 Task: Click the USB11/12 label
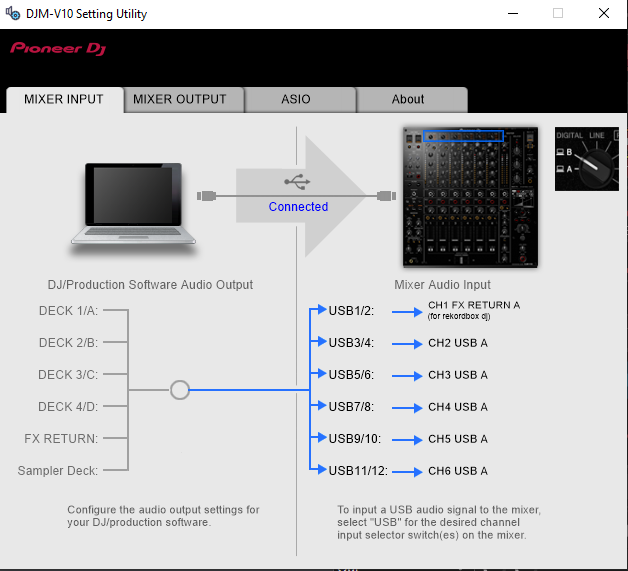[x=358, y=471]
